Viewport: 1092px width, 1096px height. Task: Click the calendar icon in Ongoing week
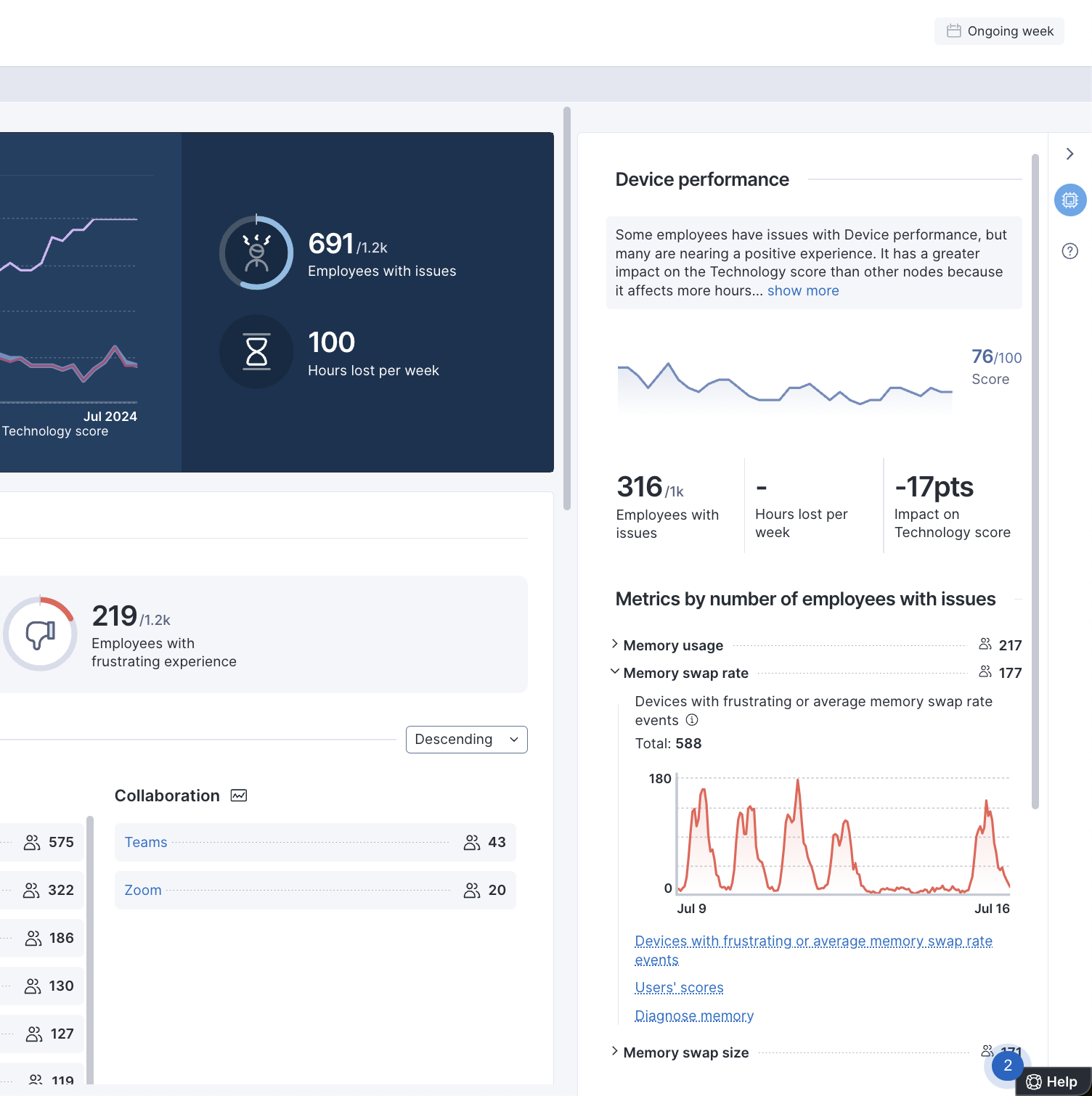coord(953,31)
